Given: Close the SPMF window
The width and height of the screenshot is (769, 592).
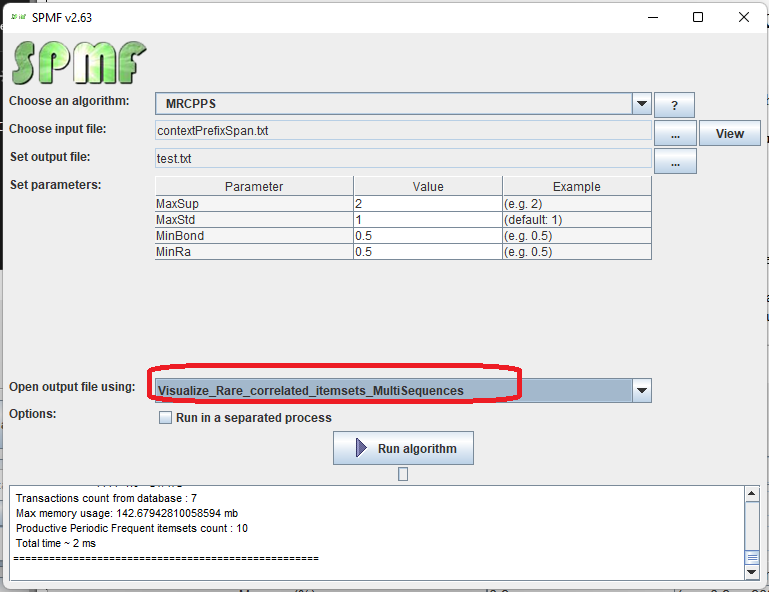Looking at the screenshot, I should (x=744, y=17).
